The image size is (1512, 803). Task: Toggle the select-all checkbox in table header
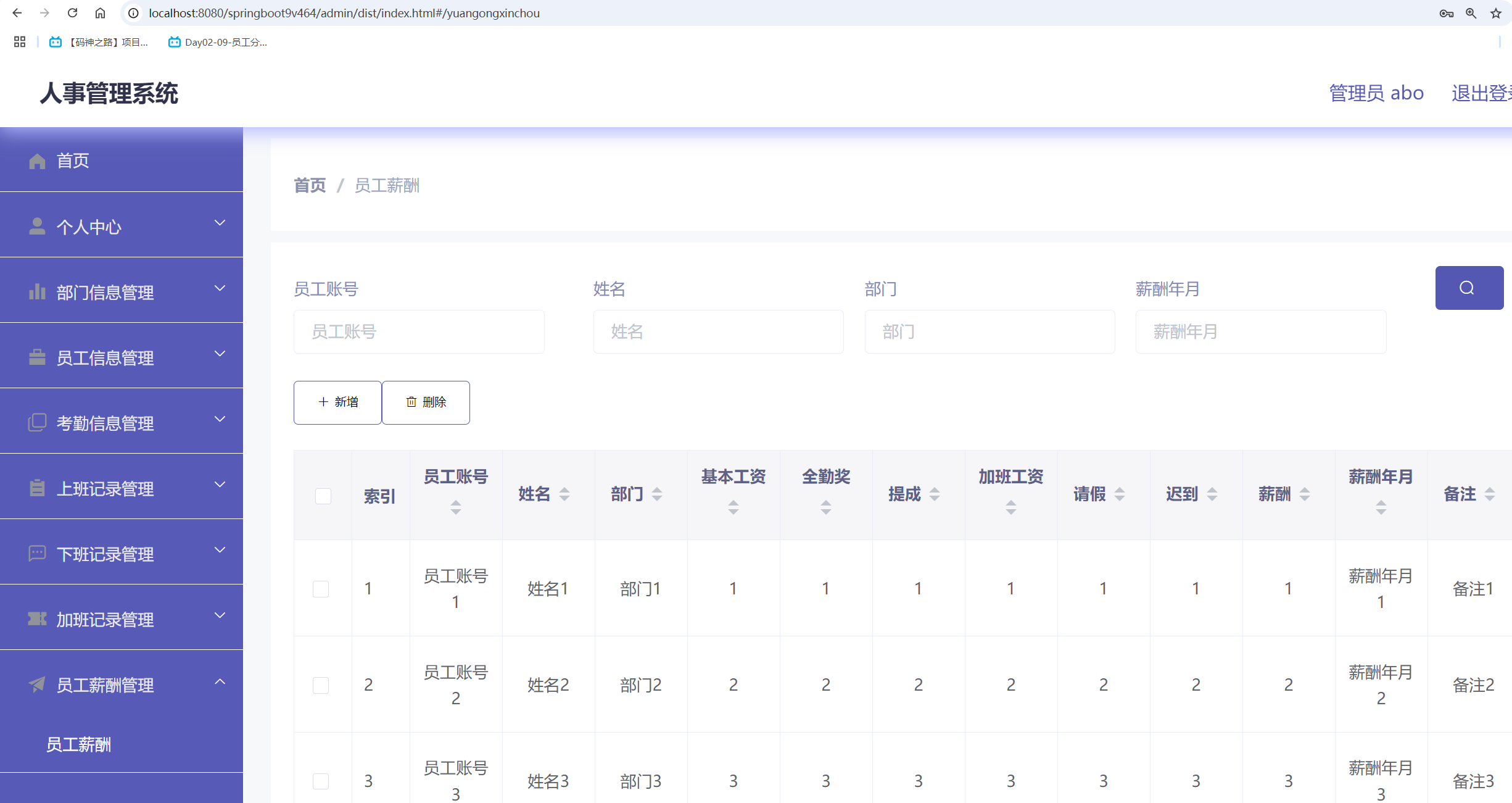pos(322,496)
